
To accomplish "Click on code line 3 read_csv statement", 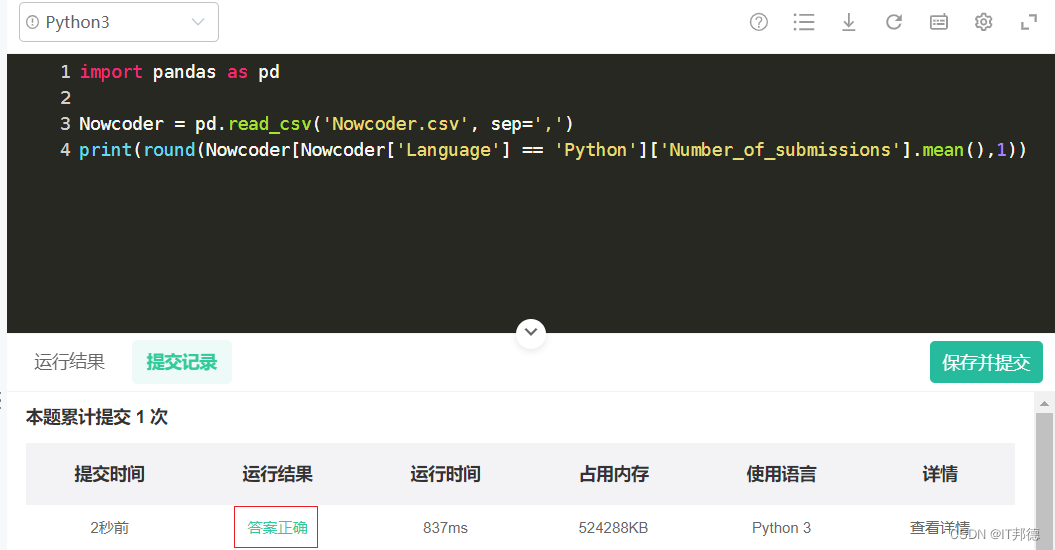I will (326, 124).
